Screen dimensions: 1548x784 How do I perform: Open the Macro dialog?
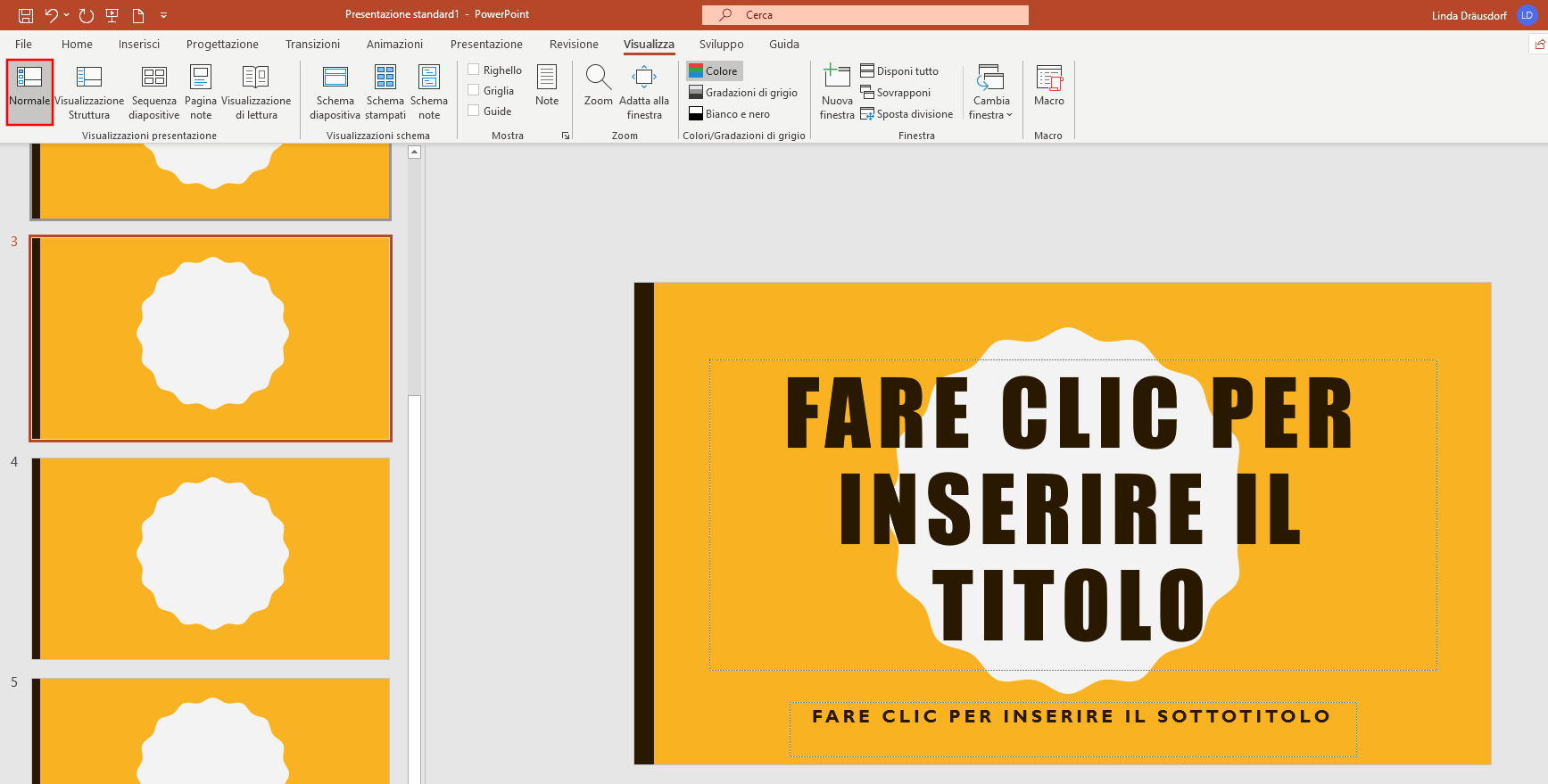point(1049,86)
